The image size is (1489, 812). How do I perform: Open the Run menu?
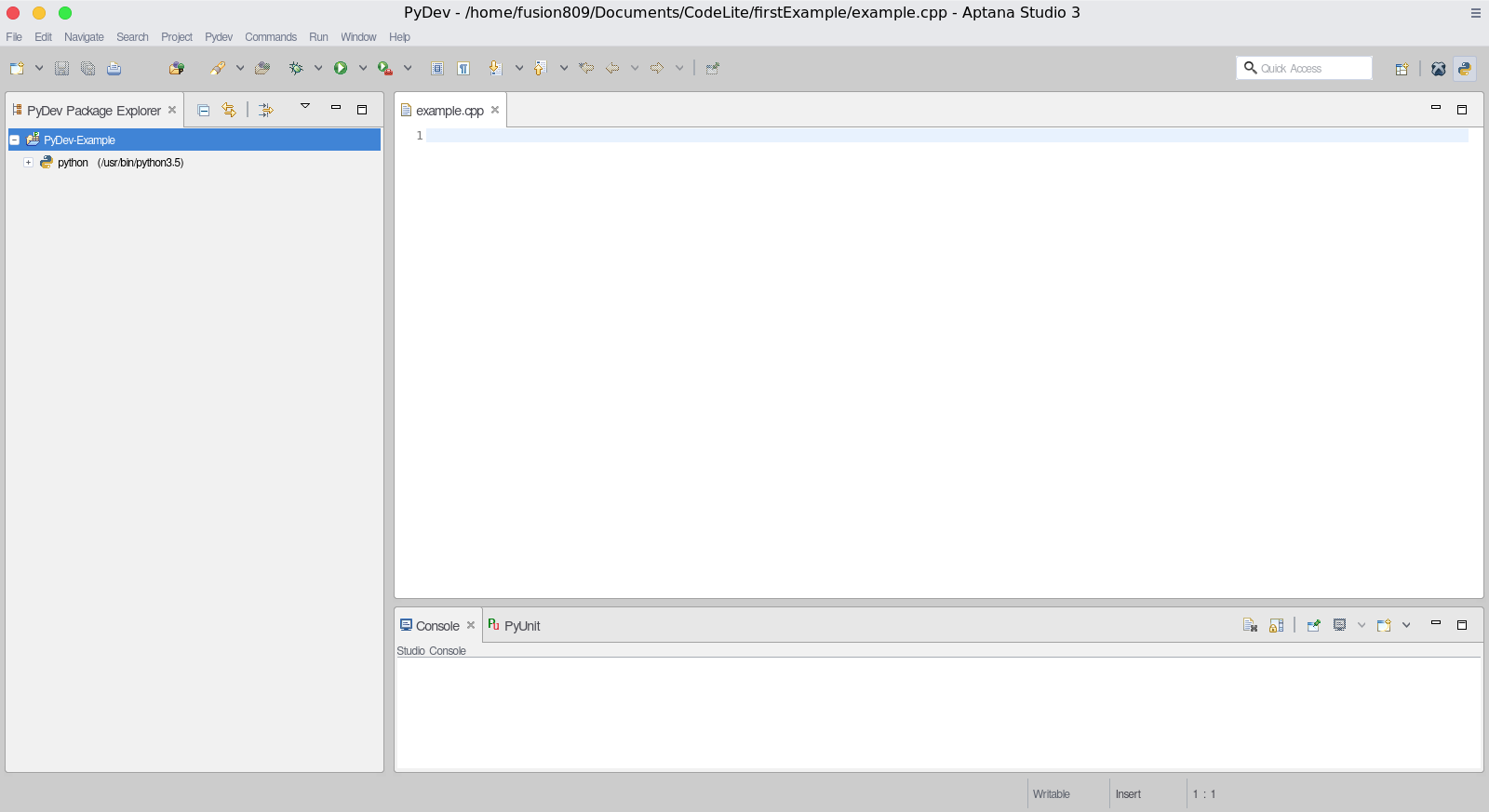(318, 37)
